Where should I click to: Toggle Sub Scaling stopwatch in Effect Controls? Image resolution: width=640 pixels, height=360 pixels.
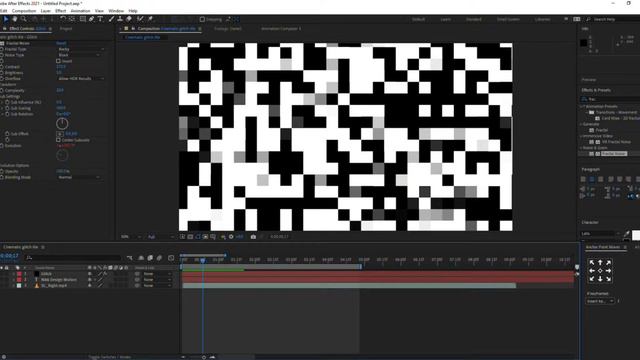pyautogui.click(x=7, y=108)
